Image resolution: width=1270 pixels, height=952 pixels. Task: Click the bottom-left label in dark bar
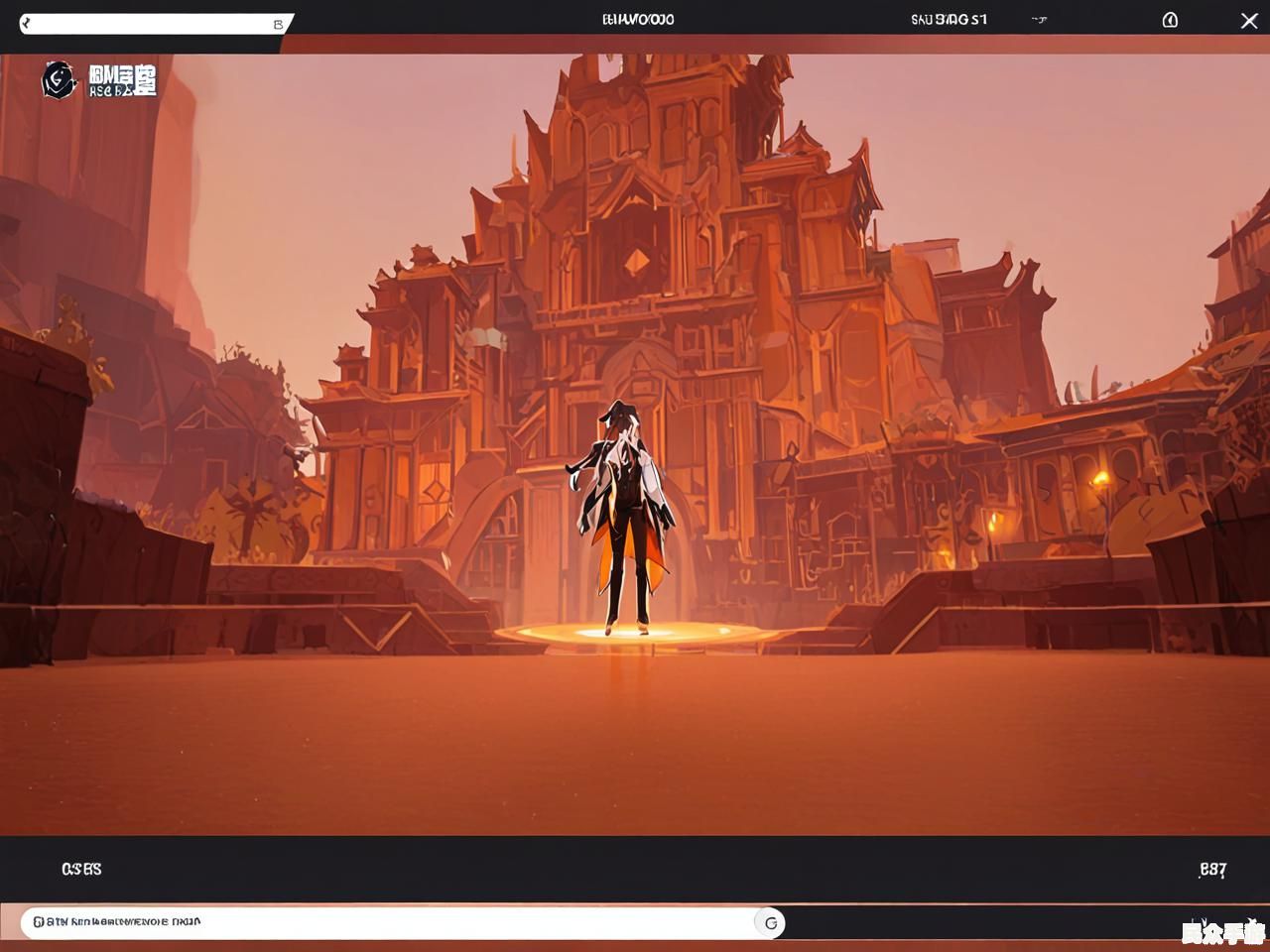pos(81,869)
